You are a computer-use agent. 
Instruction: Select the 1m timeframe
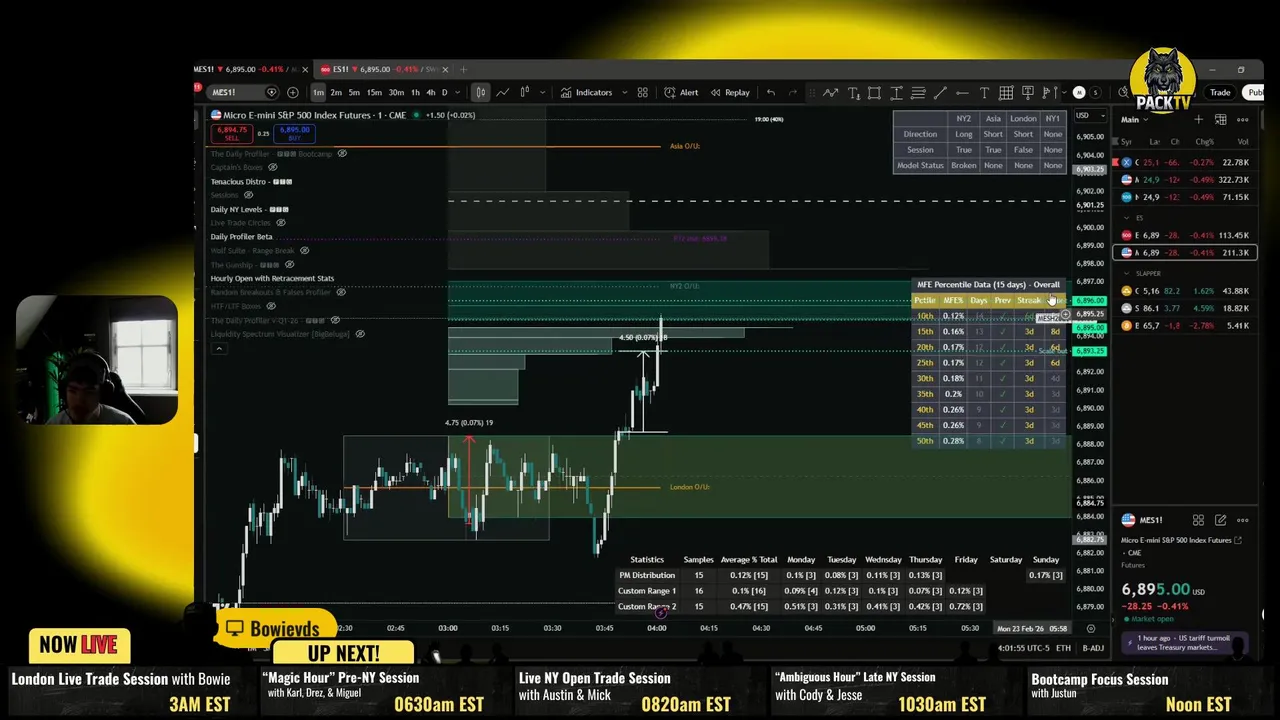pos(318,92)
